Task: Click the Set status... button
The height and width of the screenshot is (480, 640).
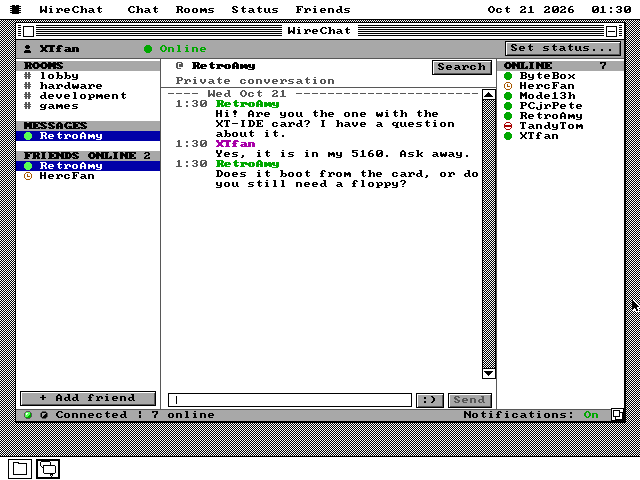Action: coord(563,48)
